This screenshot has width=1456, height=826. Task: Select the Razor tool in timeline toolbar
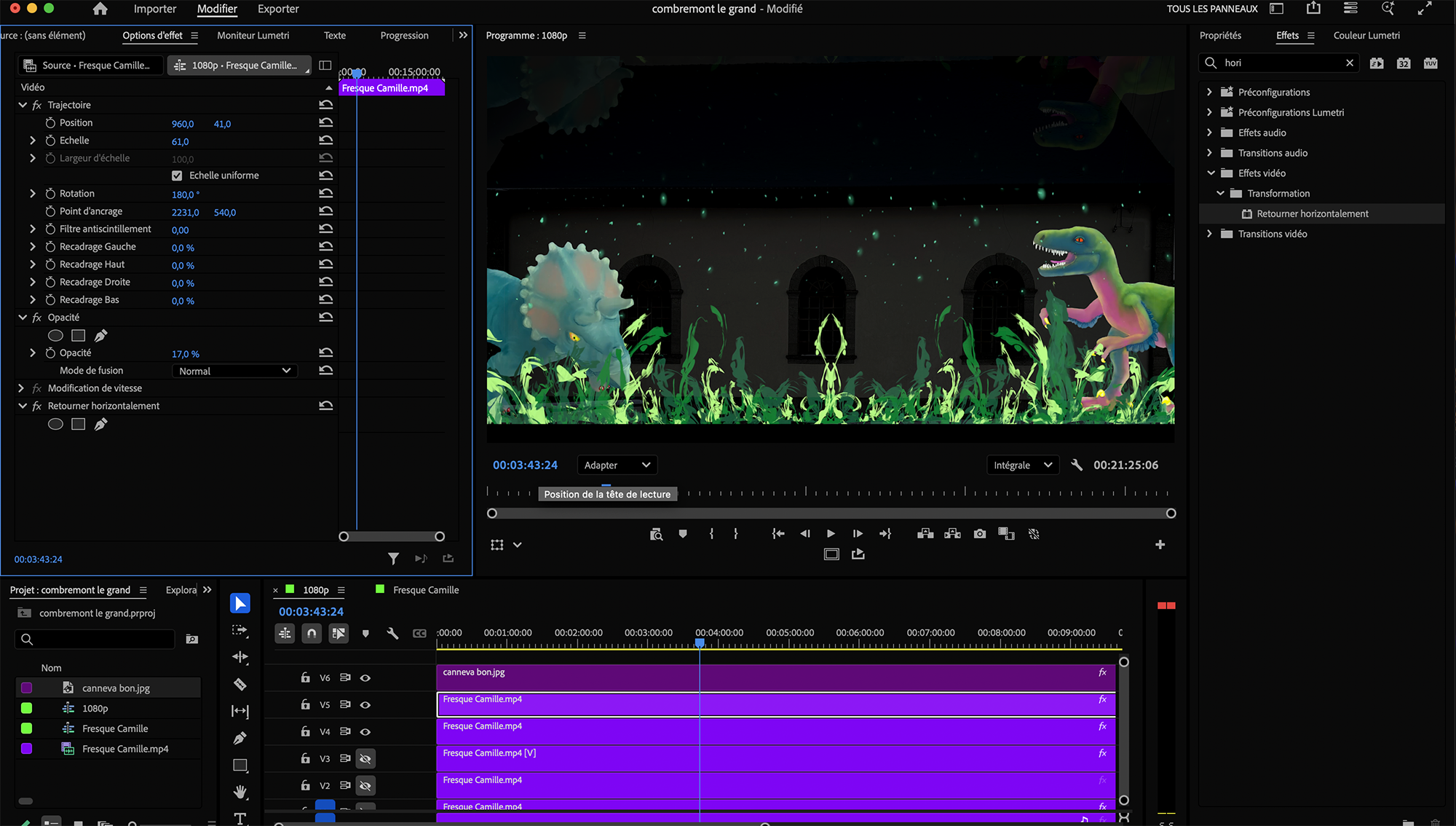[x=240, y=684]
